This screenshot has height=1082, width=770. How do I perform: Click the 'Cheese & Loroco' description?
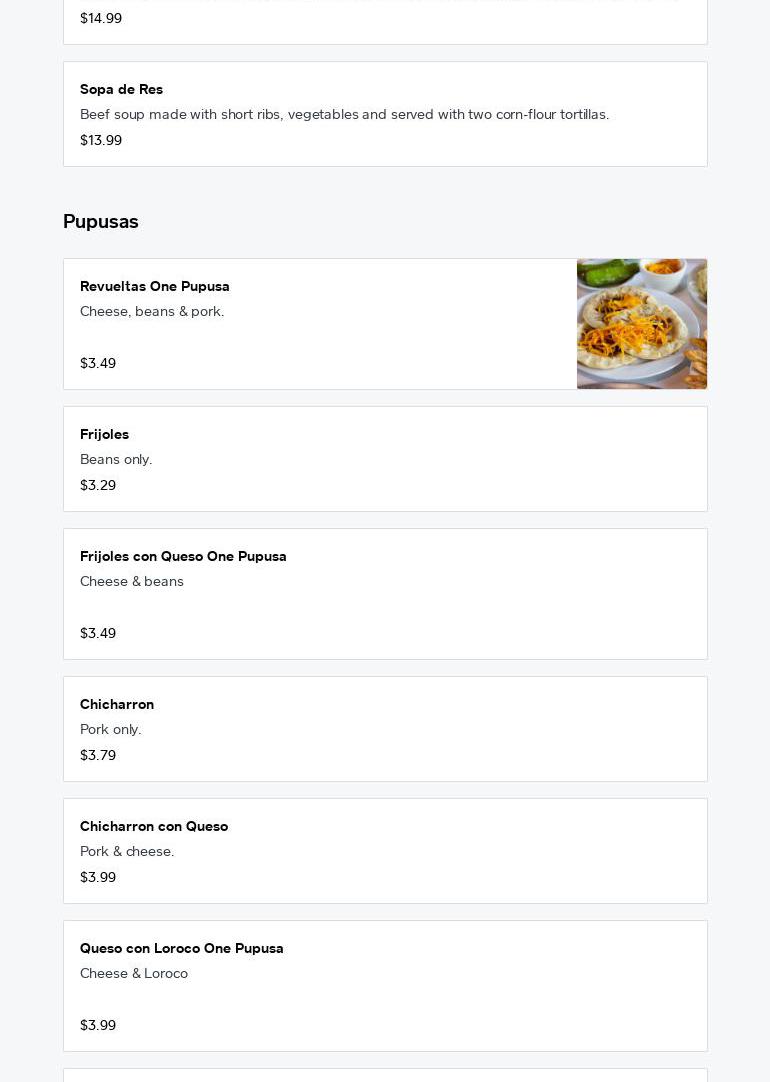point(134,974)
